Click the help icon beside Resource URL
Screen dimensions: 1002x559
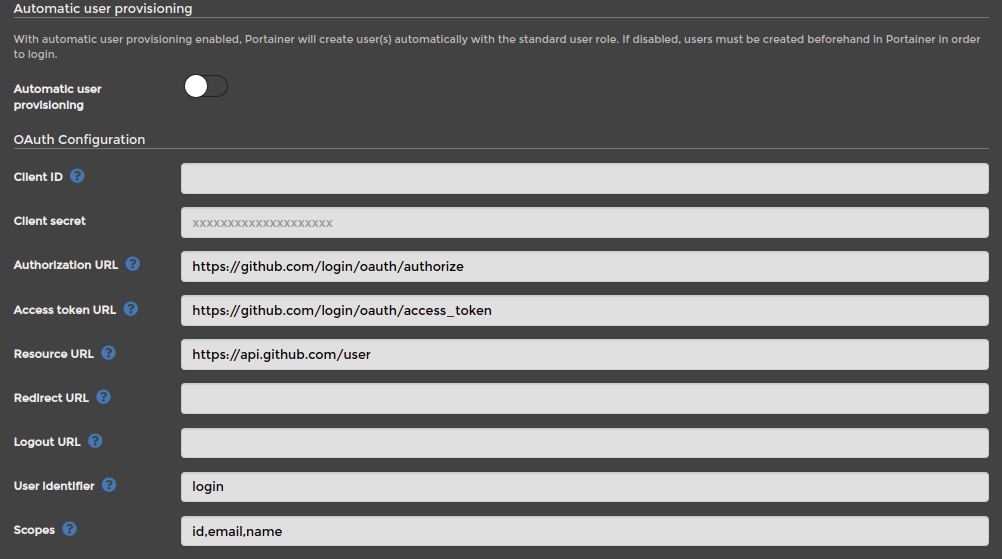coord(109,353)
